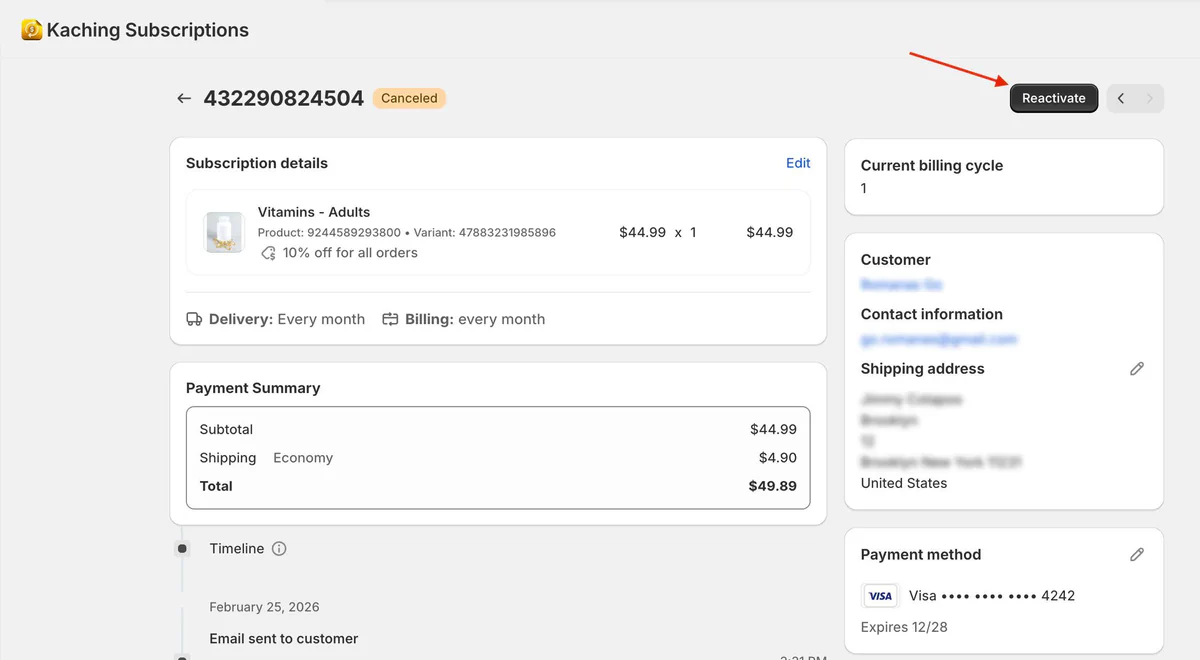Edit the shipping address with the pencil icon
The width and height of the screenshot is (1200, 660).
pos(1137,369)
